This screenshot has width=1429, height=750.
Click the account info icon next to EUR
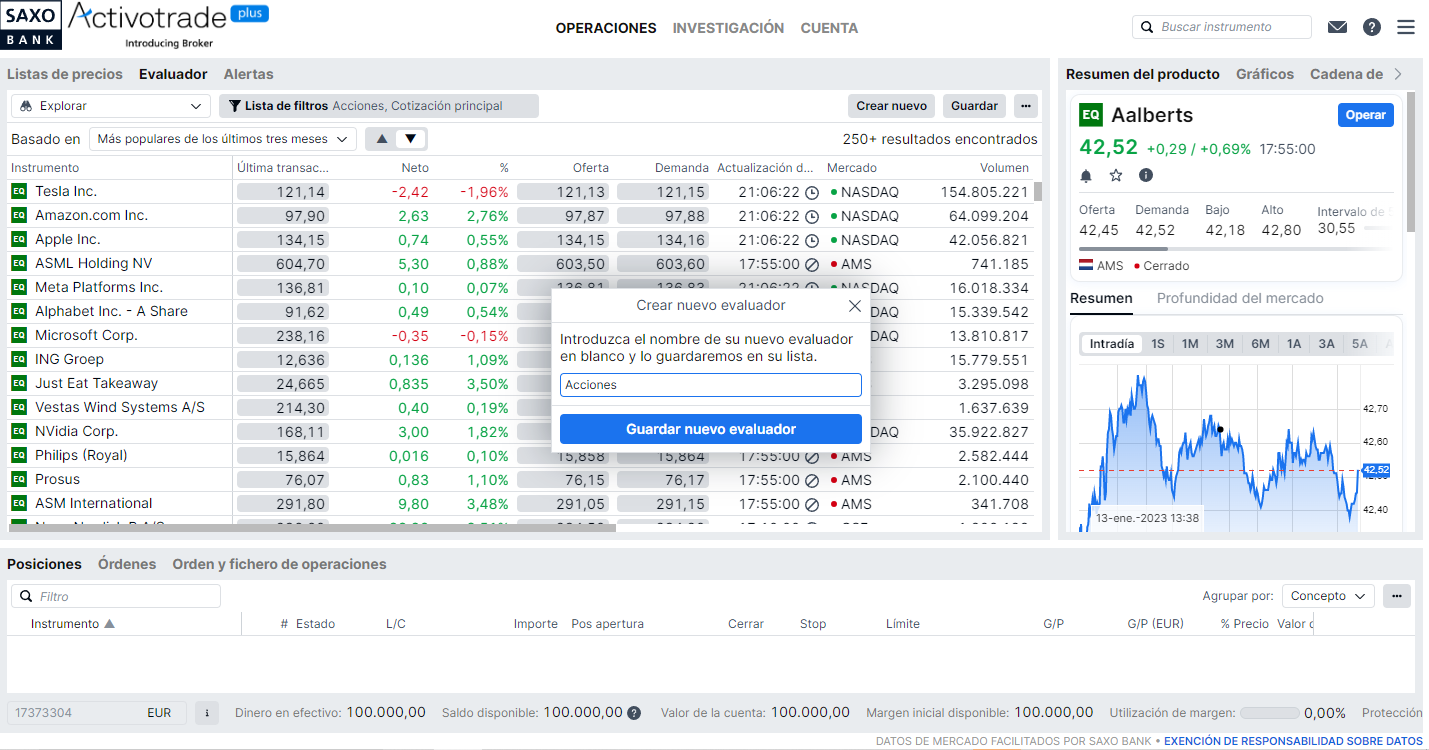[x=207, y=713]
